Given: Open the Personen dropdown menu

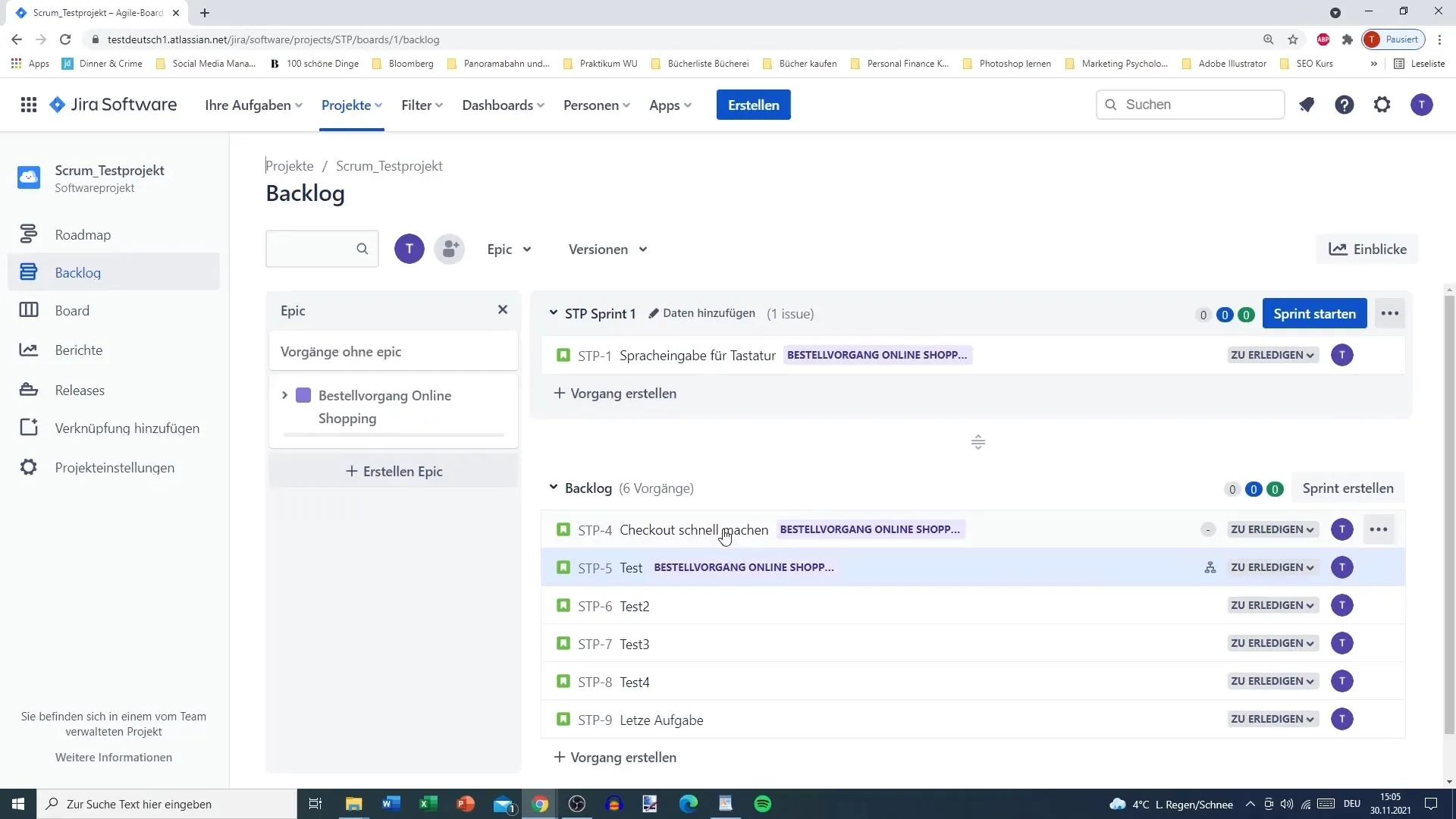Looking at the screenshot, I should (597, 105).
